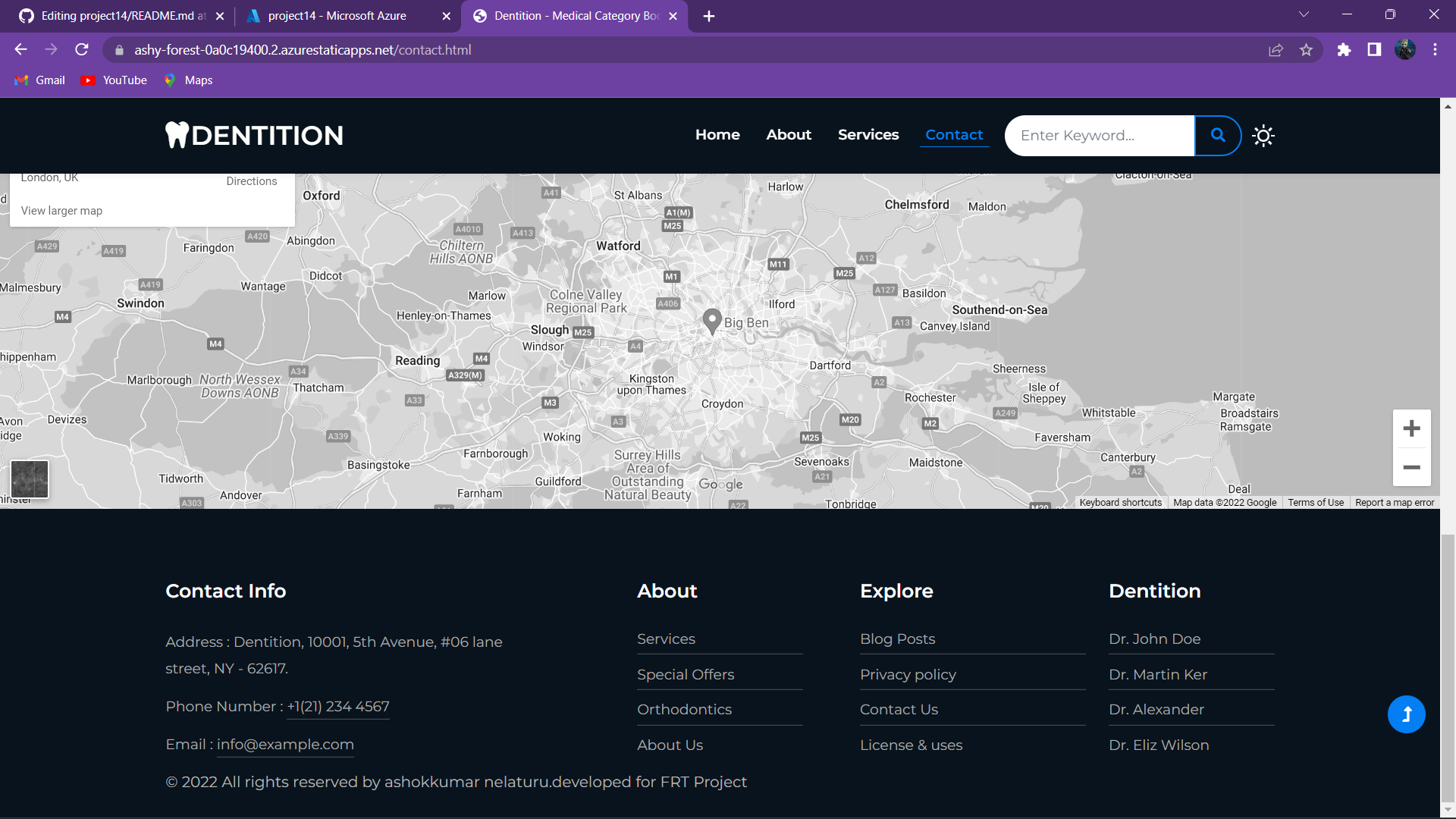This screenshot has height=819, width=1456.
Task: Switch map to satellite view thumbnail
Action: (29, 479)
